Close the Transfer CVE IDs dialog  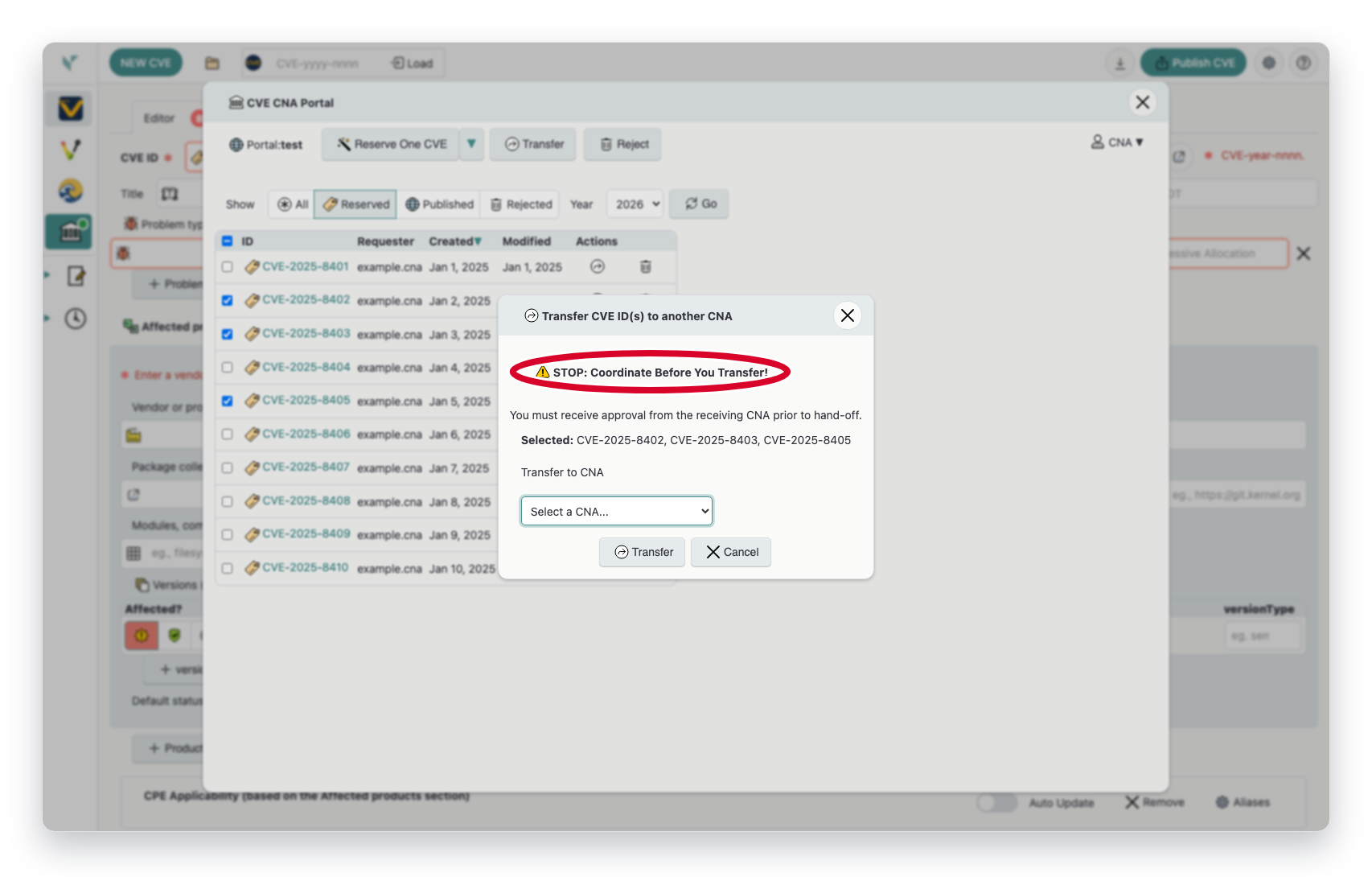coord(848,315)
